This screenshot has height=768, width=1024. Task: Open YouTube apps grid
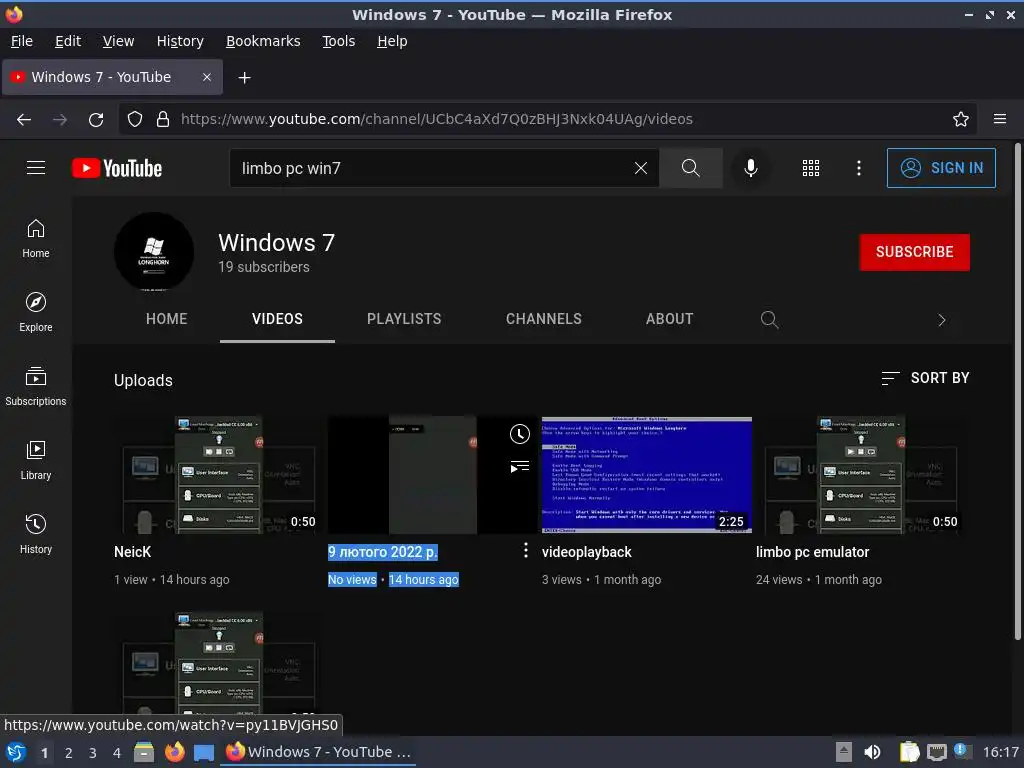[x=810, y=168]
